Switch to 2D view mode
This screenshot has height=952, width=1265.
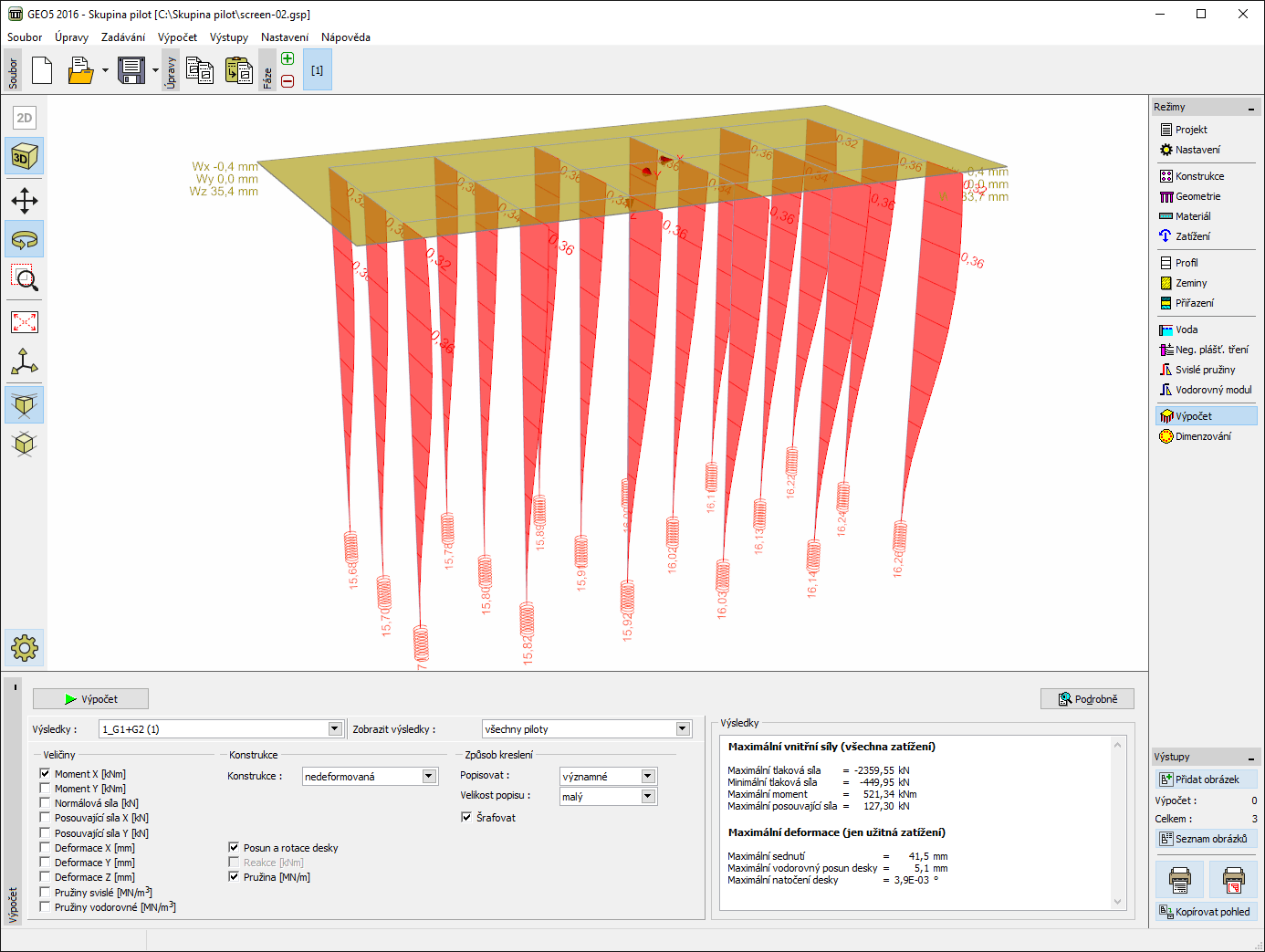[25, 118]
